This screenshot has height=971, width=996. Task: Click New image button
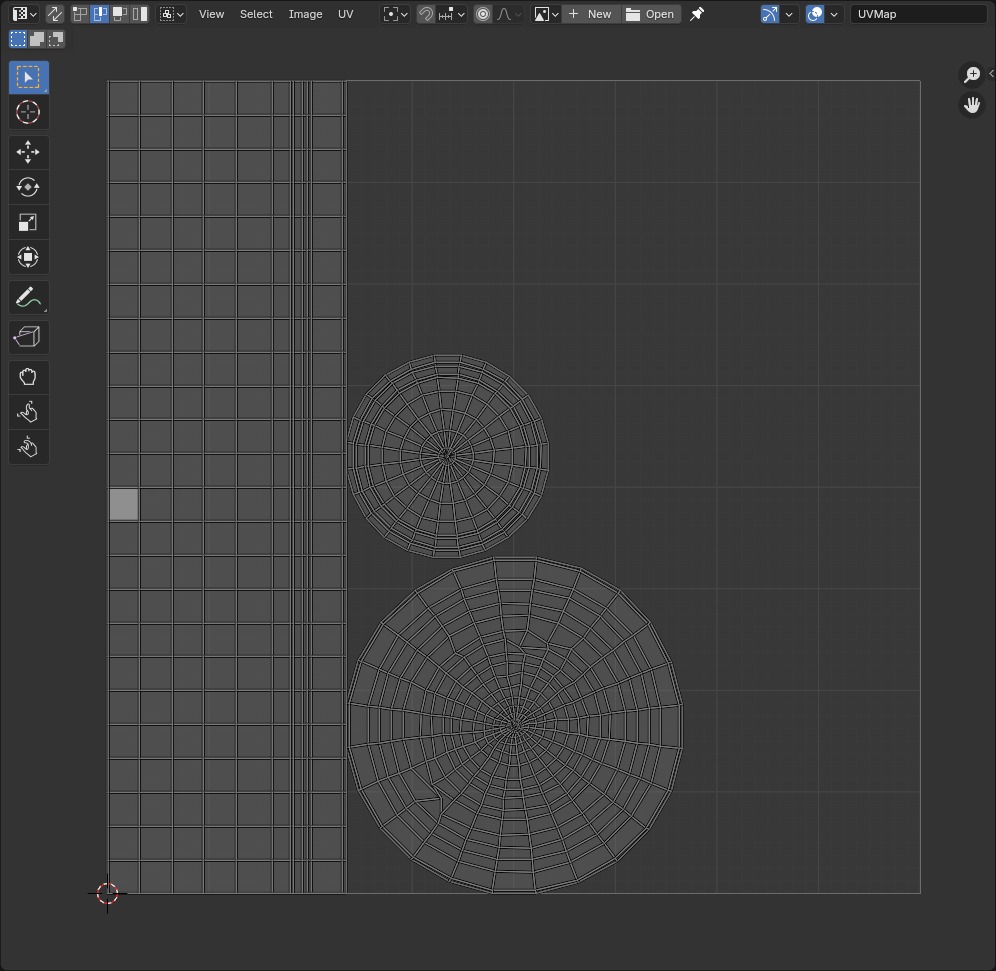coord(590,14)
